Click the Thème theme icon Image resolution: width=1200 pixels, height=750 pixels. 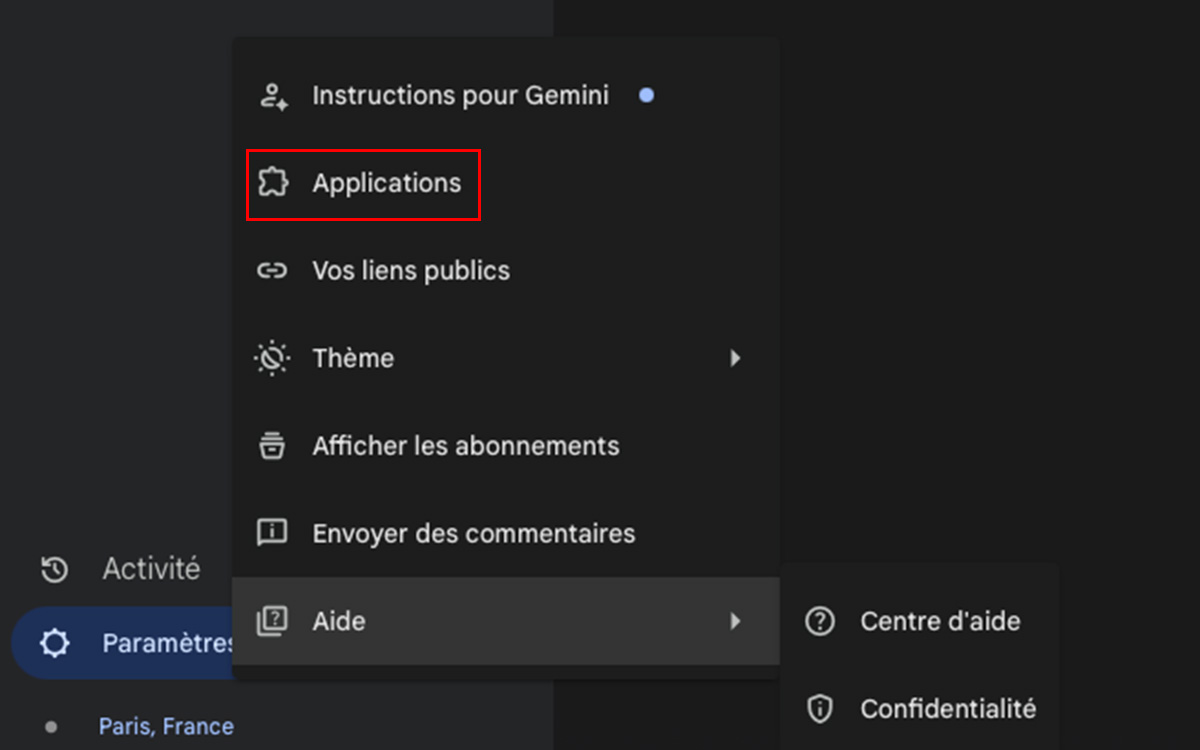coord(272,358)
